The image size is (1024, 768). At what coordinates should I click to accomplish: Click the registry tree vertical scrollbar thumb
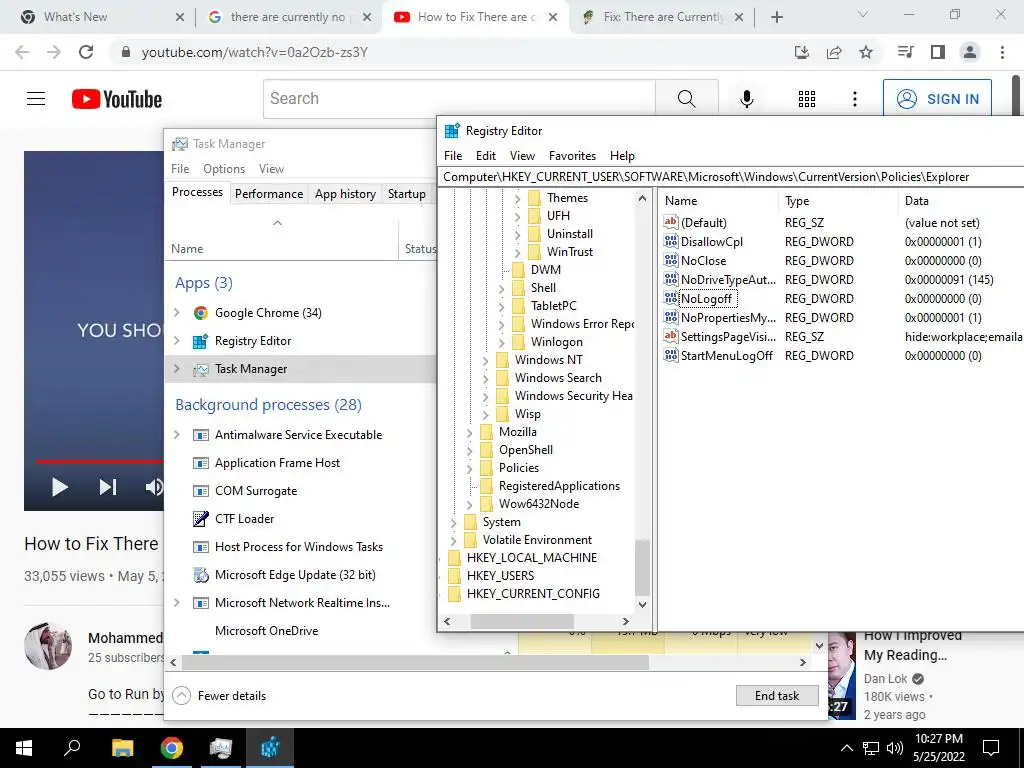[642, 568]
